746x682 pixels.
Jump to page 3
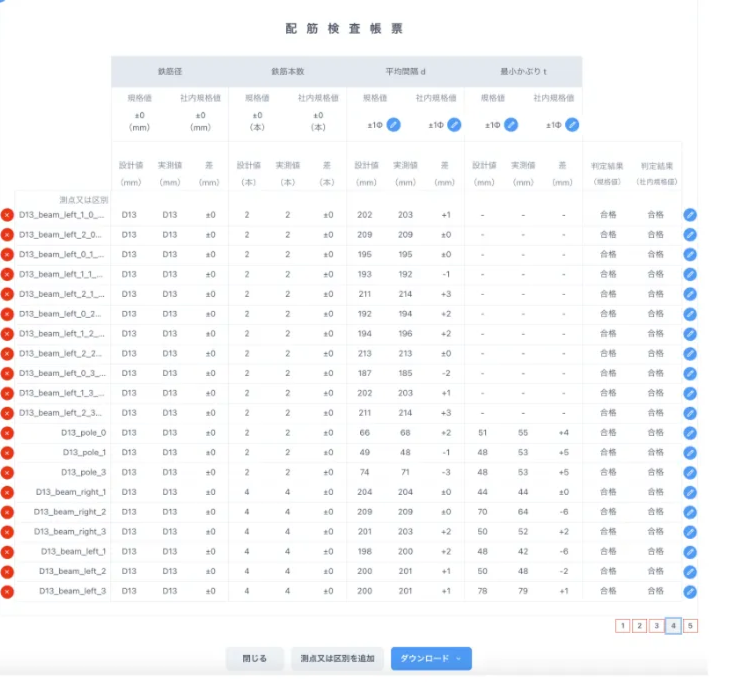tap(657, 626)
